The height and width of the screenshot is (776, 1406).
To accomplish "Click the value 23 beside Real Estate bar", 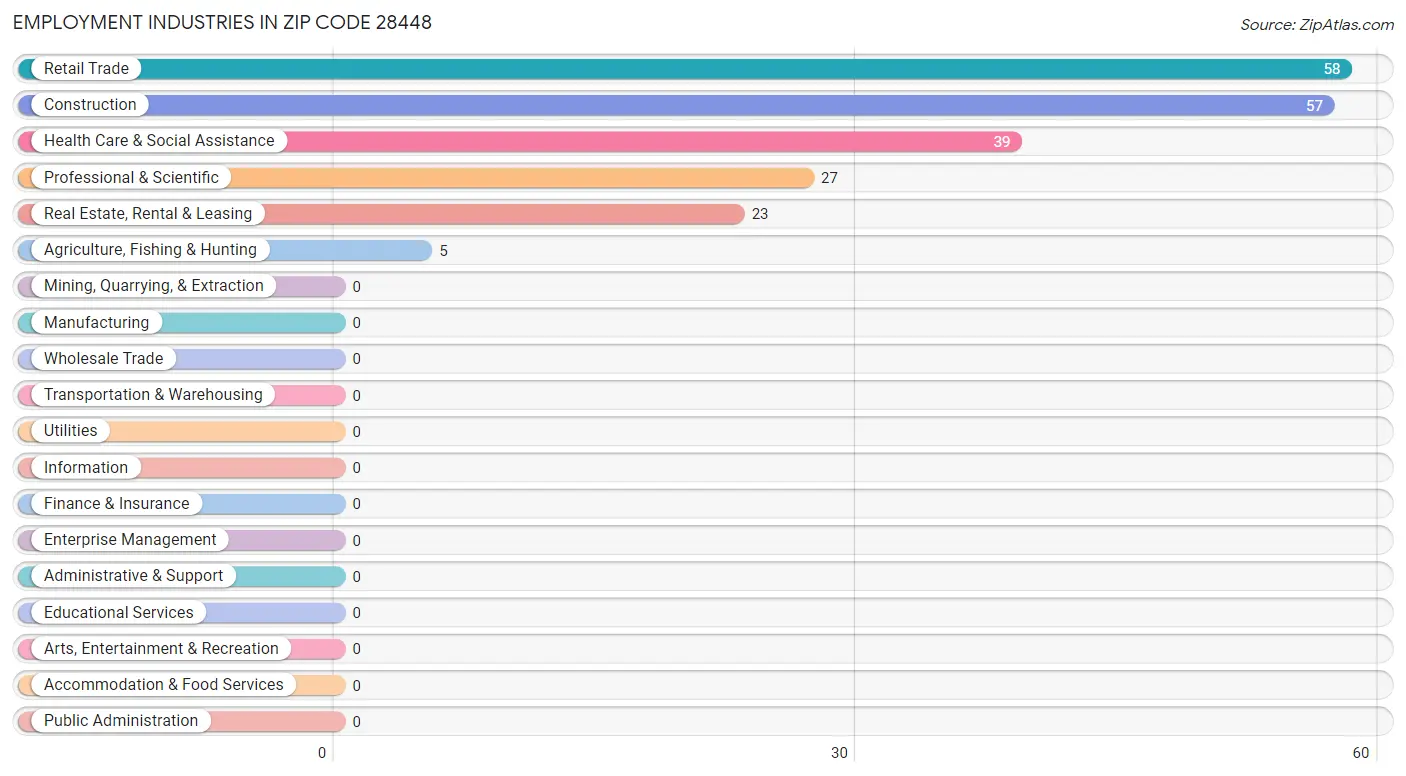I will 760,214.
